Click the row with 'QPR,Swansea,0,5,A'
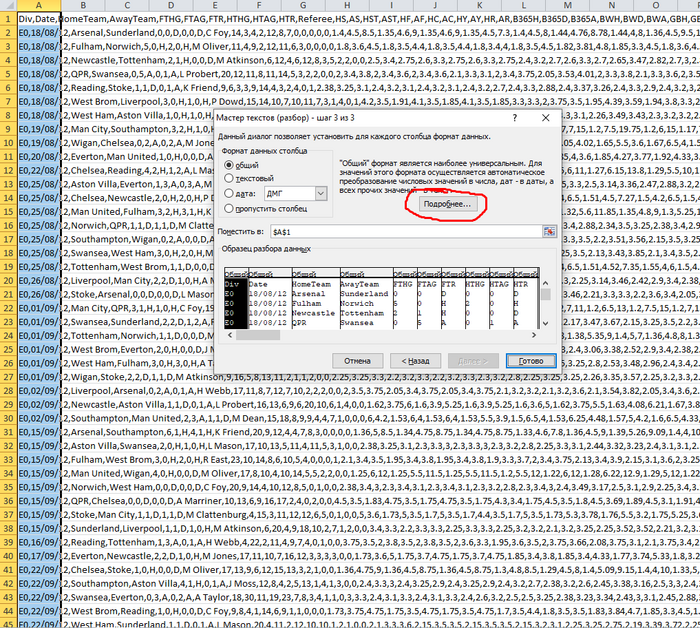Image resolution: width=700 pixels, height=628 pixels. [x=359, y=74]
